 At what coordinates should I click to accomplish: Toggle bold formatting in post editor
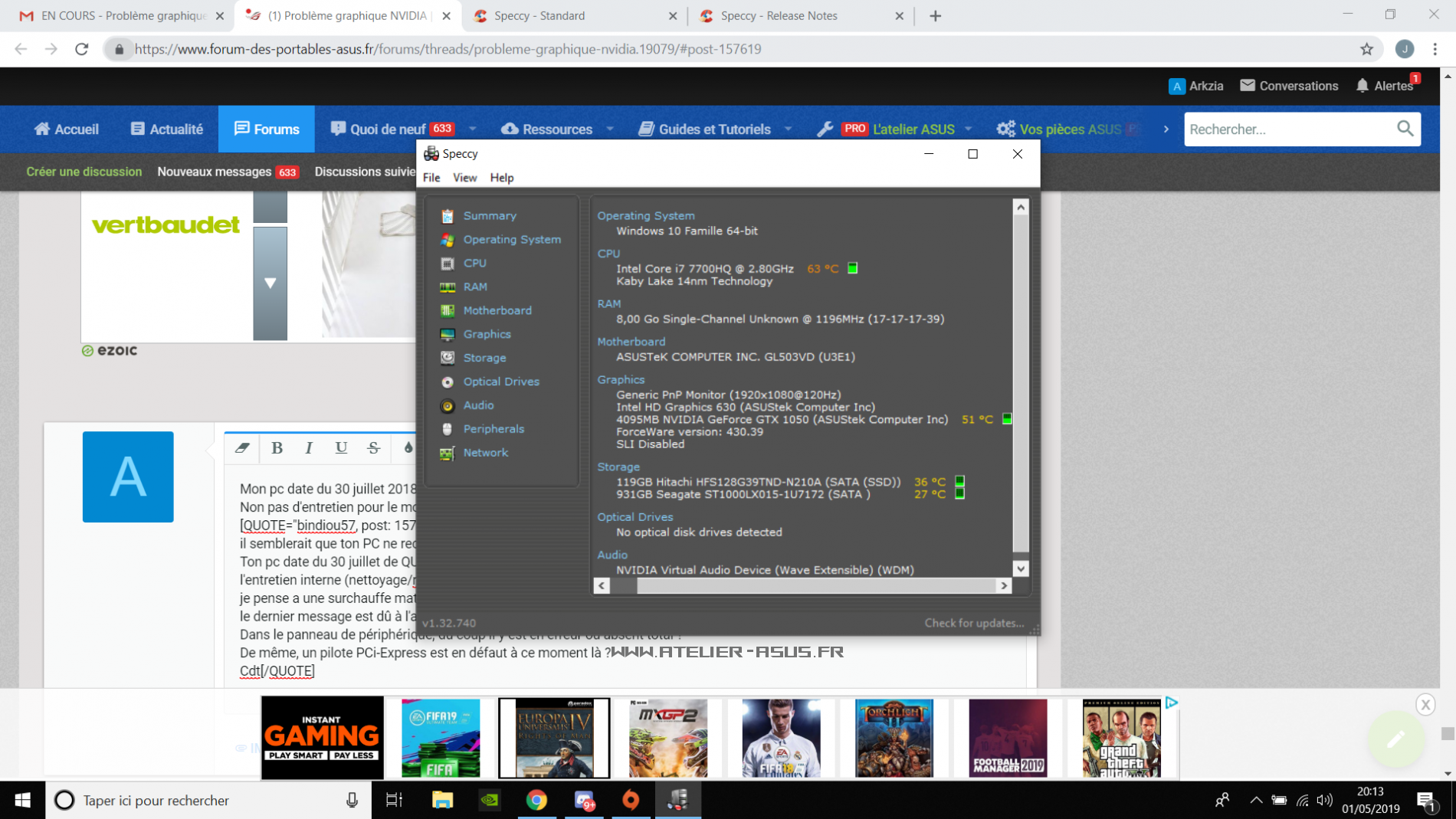(x=277, y=448)
